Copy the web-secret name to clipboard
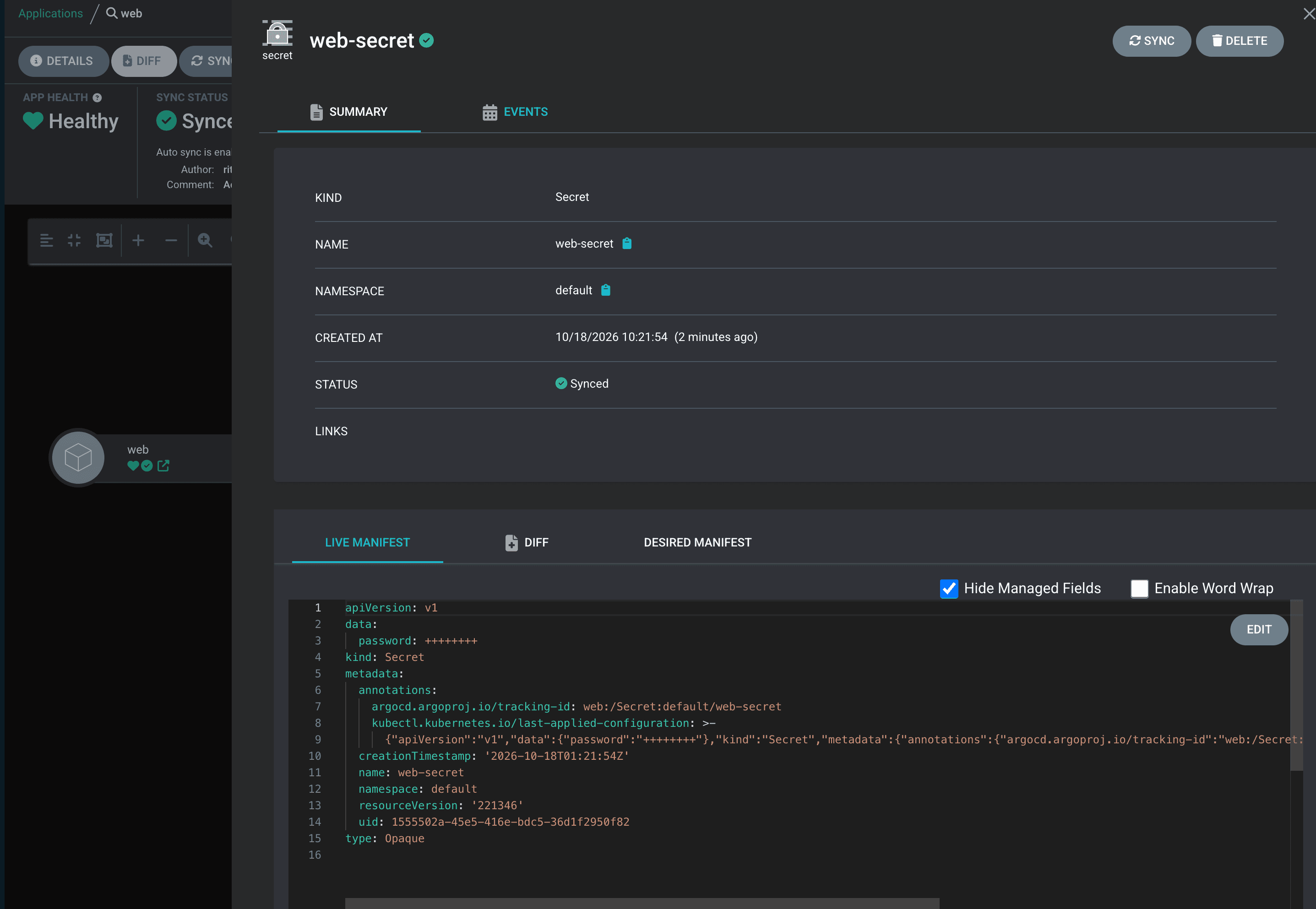This screenshot has height=909, width=1316. pyautogui.click(x=627, y=243)
